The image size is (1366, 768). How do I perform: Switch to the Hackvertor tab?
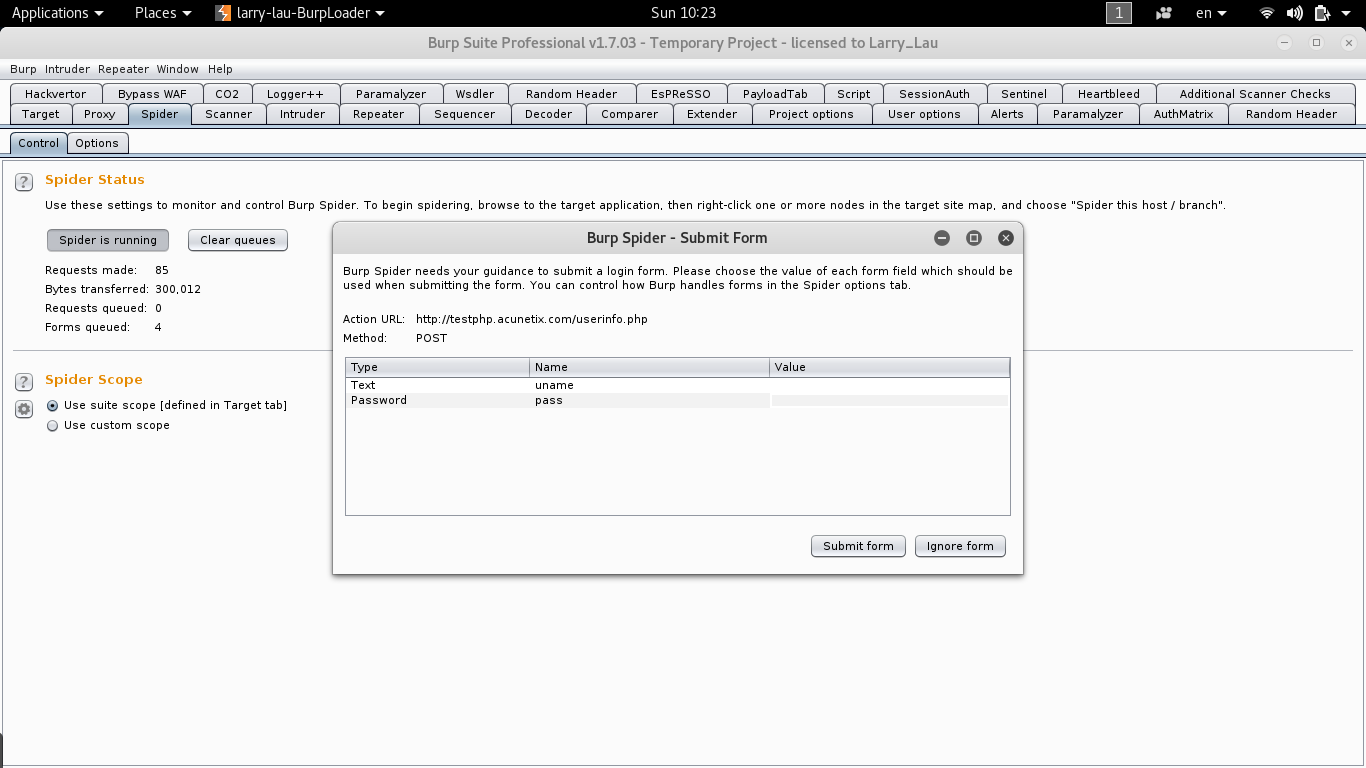(x=56, y=94)
